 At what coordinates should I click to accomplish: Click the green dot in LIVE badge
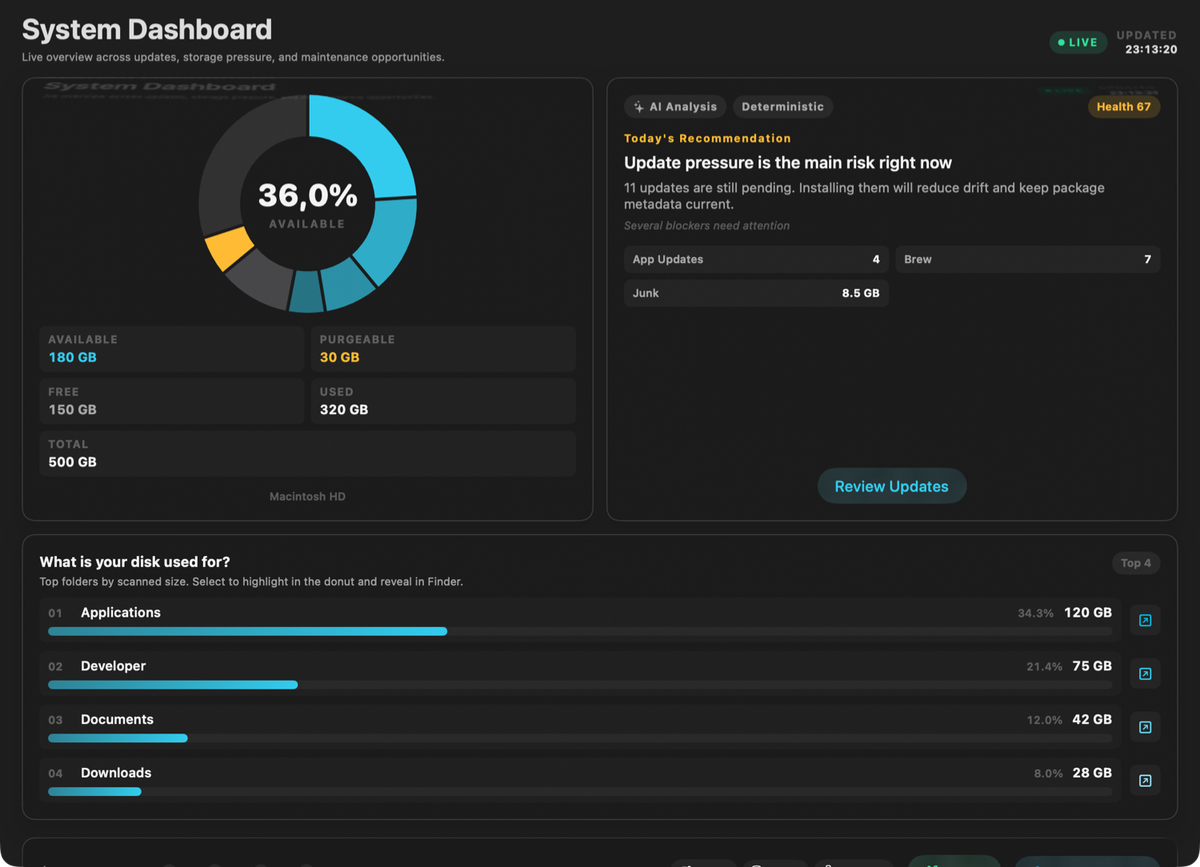(x=1062, y=43)
